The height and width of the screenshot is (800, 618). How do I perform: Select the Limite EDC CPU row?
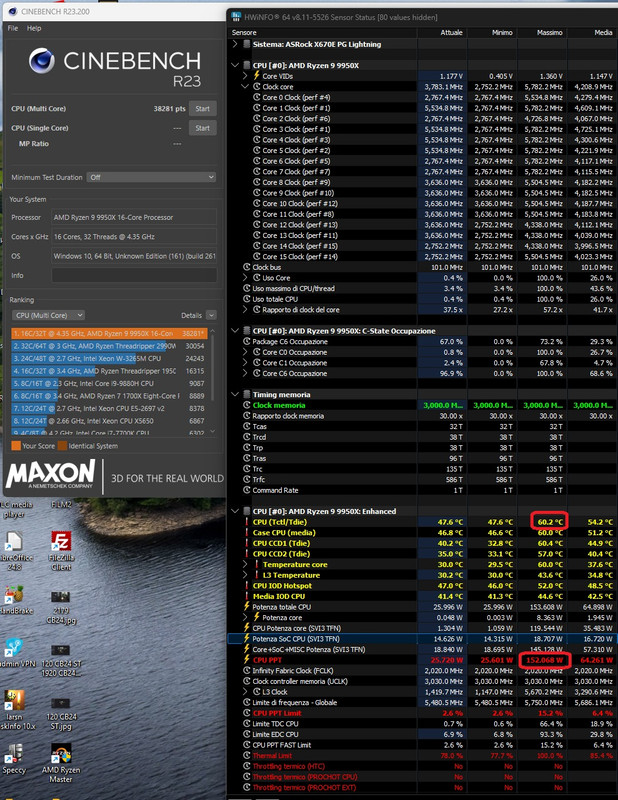click(423, 734)
